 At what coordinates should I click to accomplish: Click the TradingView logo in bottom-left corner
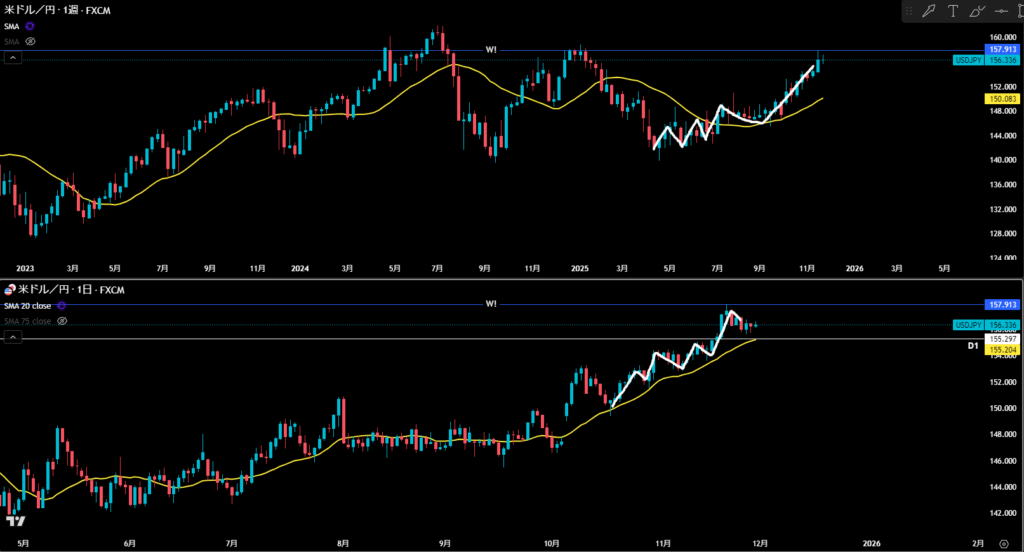pos(15,522)
